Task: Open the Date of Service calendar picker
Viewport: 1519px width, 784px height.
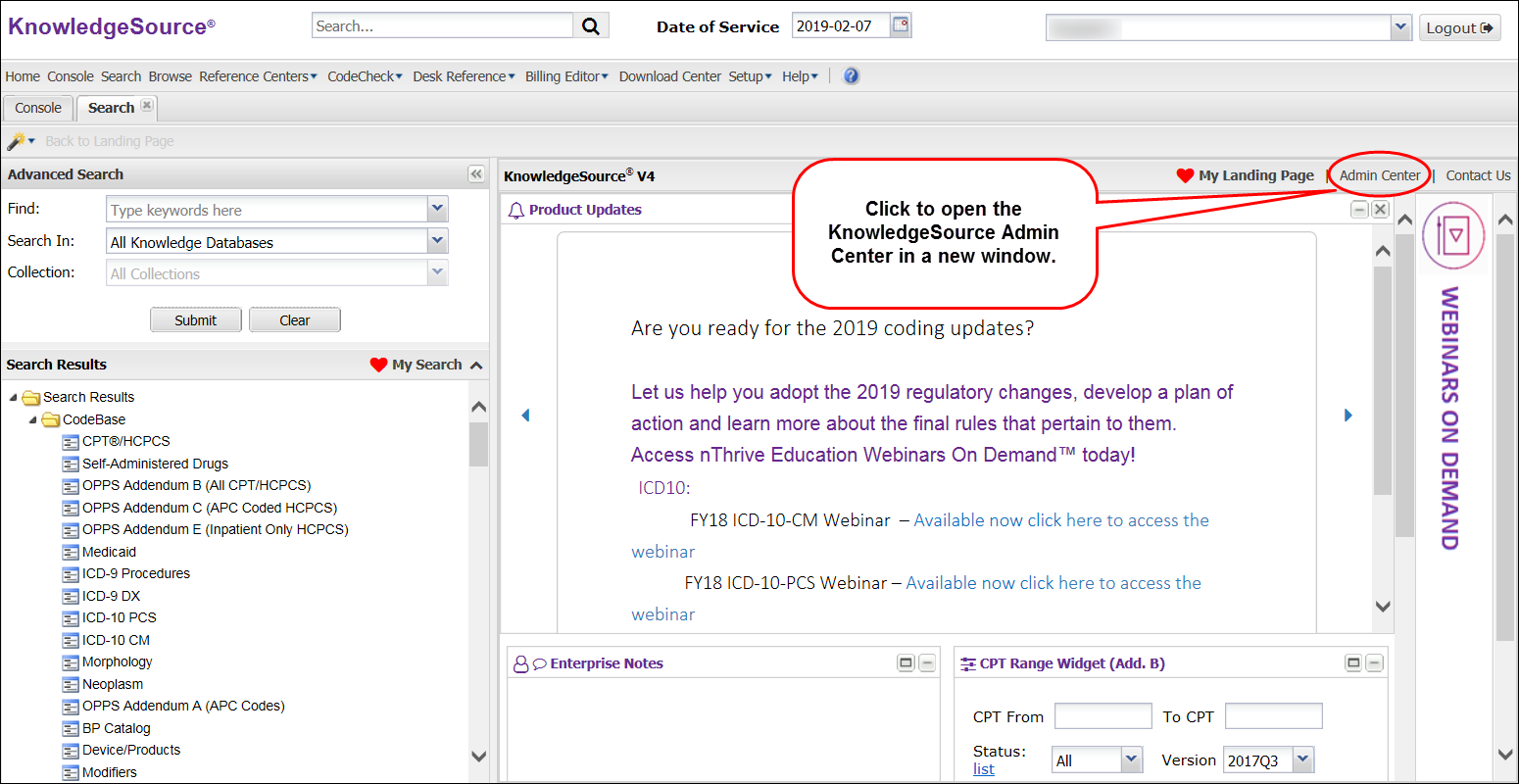Action: [x=900, y=25]
